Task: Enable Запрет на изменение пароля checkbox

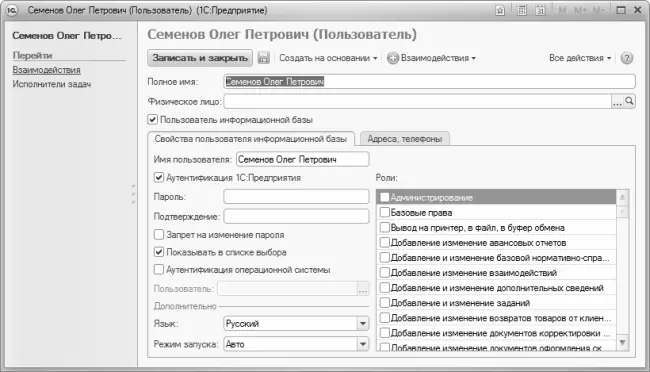Action: (159, 235)
